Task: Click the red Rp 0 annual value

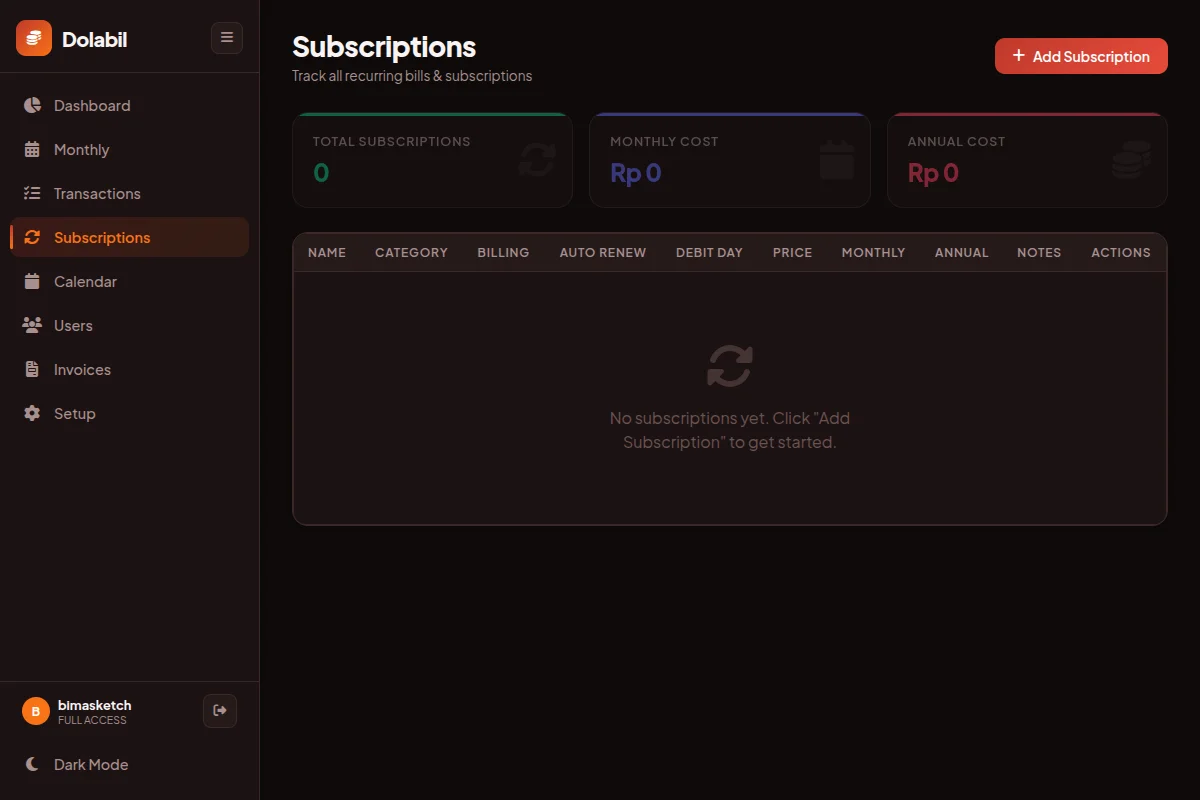Action: (x=933, y=173)
